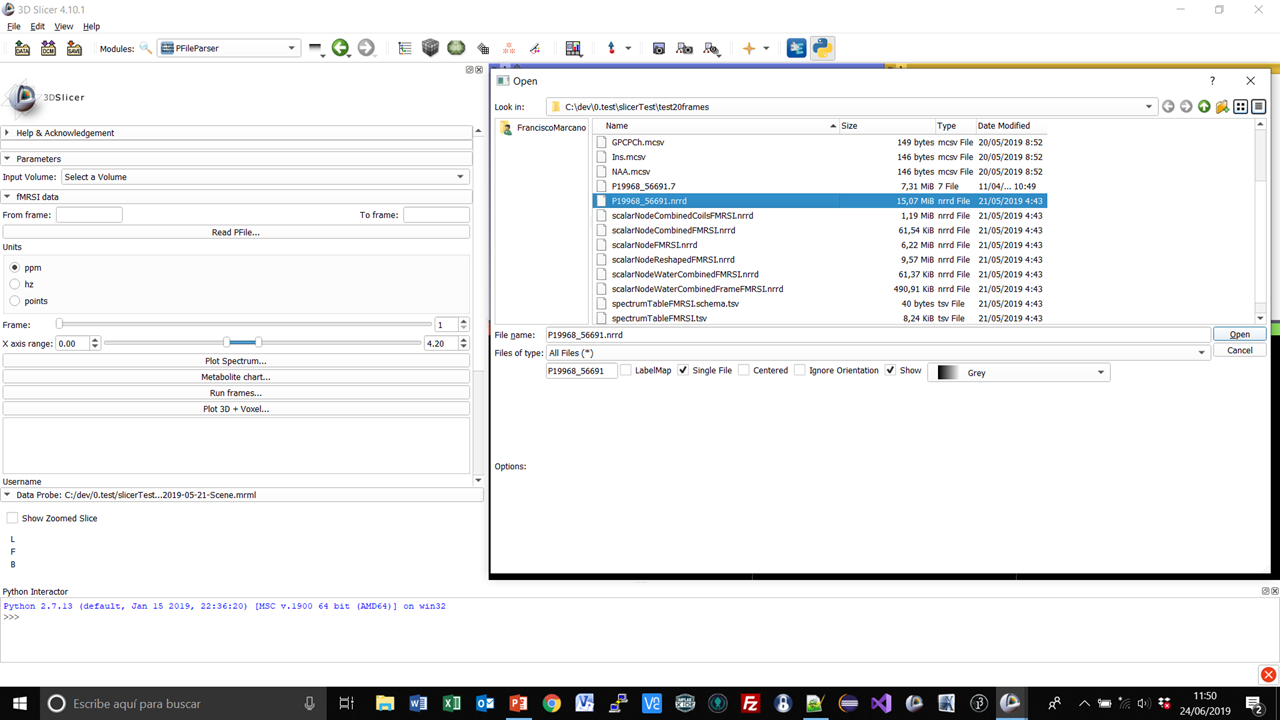Click the Save scene toolbar icon
This screenshot has width=1280, height=720.
point(74,48)
